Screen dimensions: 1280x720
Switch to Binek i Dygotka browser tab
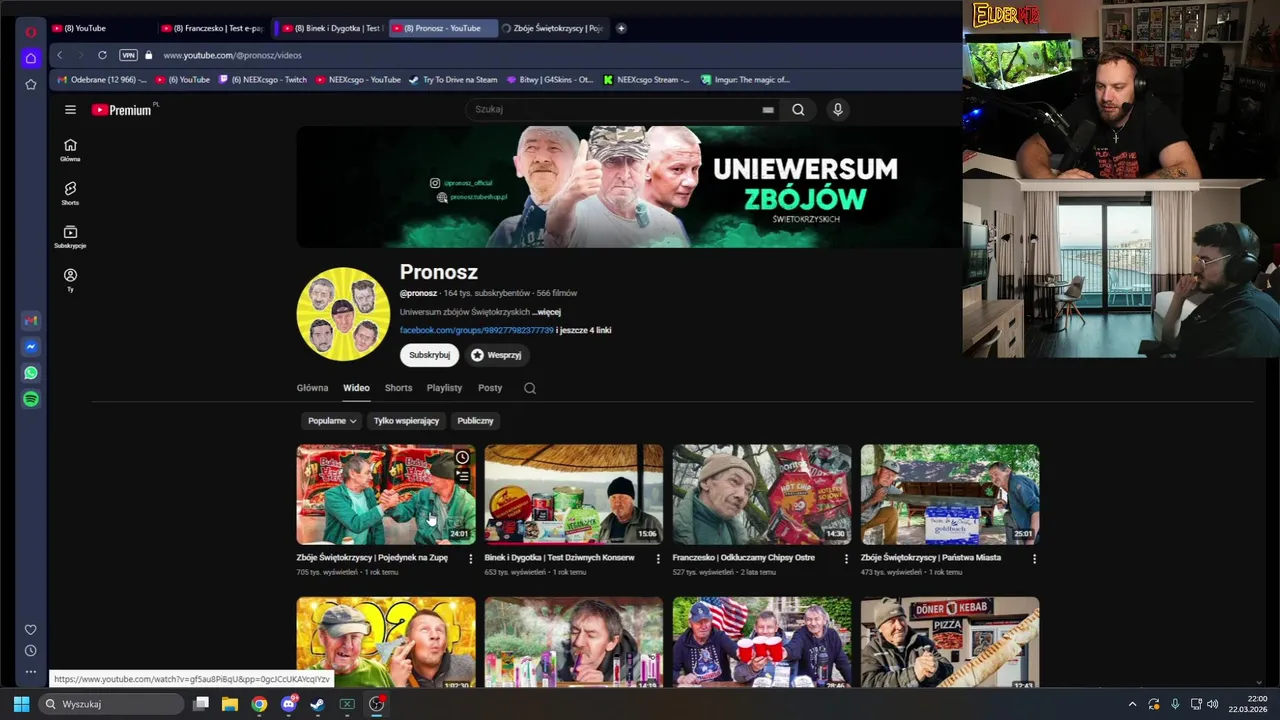point(333,28)
